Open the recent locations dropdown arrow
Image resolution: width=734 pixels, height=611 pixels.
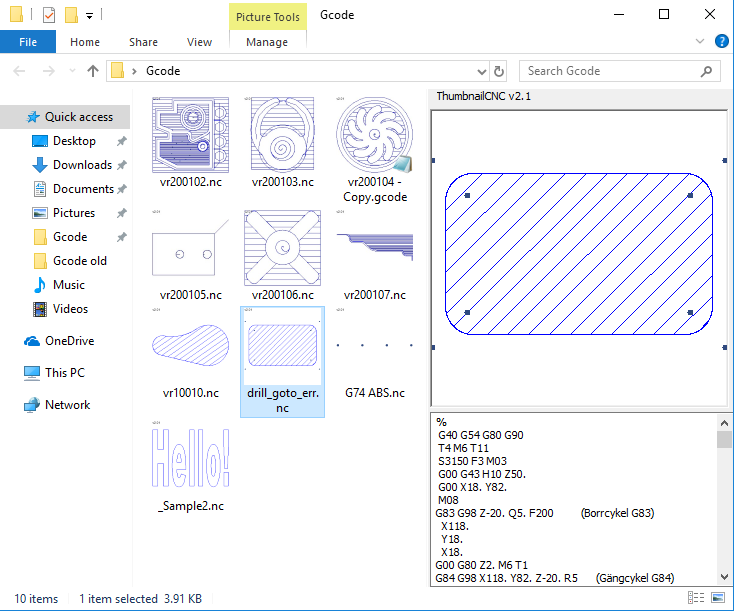click(x=72, y=71)
